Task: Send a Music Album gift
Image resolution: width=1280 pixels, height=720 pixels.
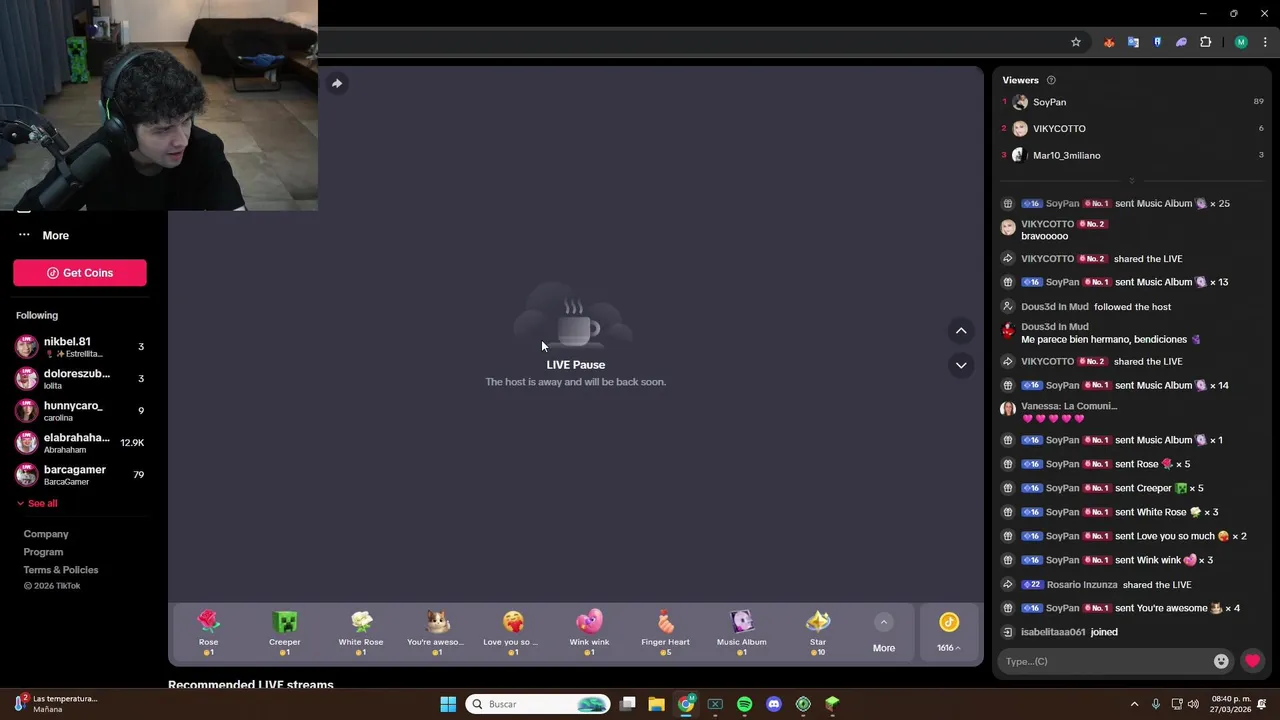Action: pos(741,633)
